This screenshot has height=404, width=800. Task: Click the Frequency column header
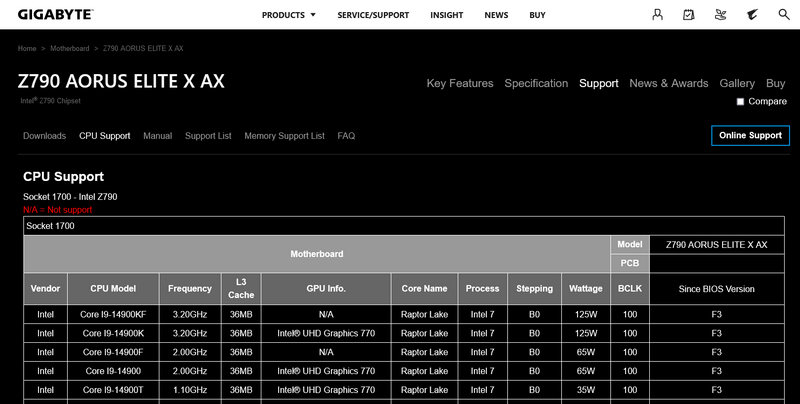pos(190,289)
